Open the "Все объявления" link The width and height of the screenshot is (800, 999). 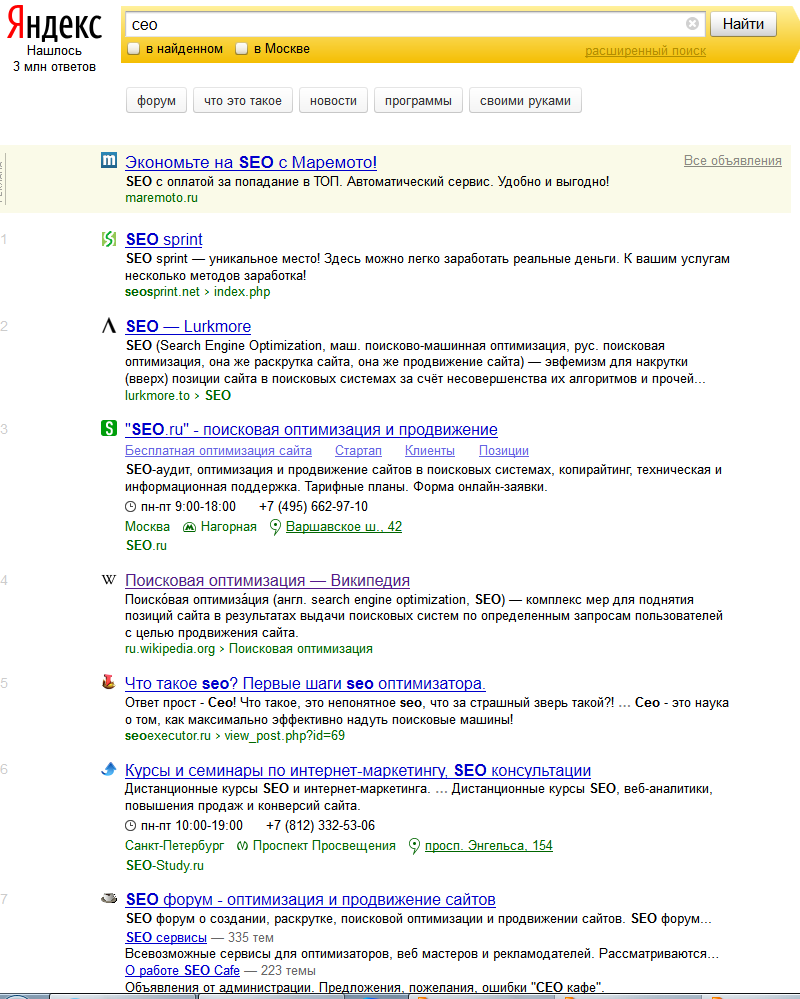click(732, 161)
